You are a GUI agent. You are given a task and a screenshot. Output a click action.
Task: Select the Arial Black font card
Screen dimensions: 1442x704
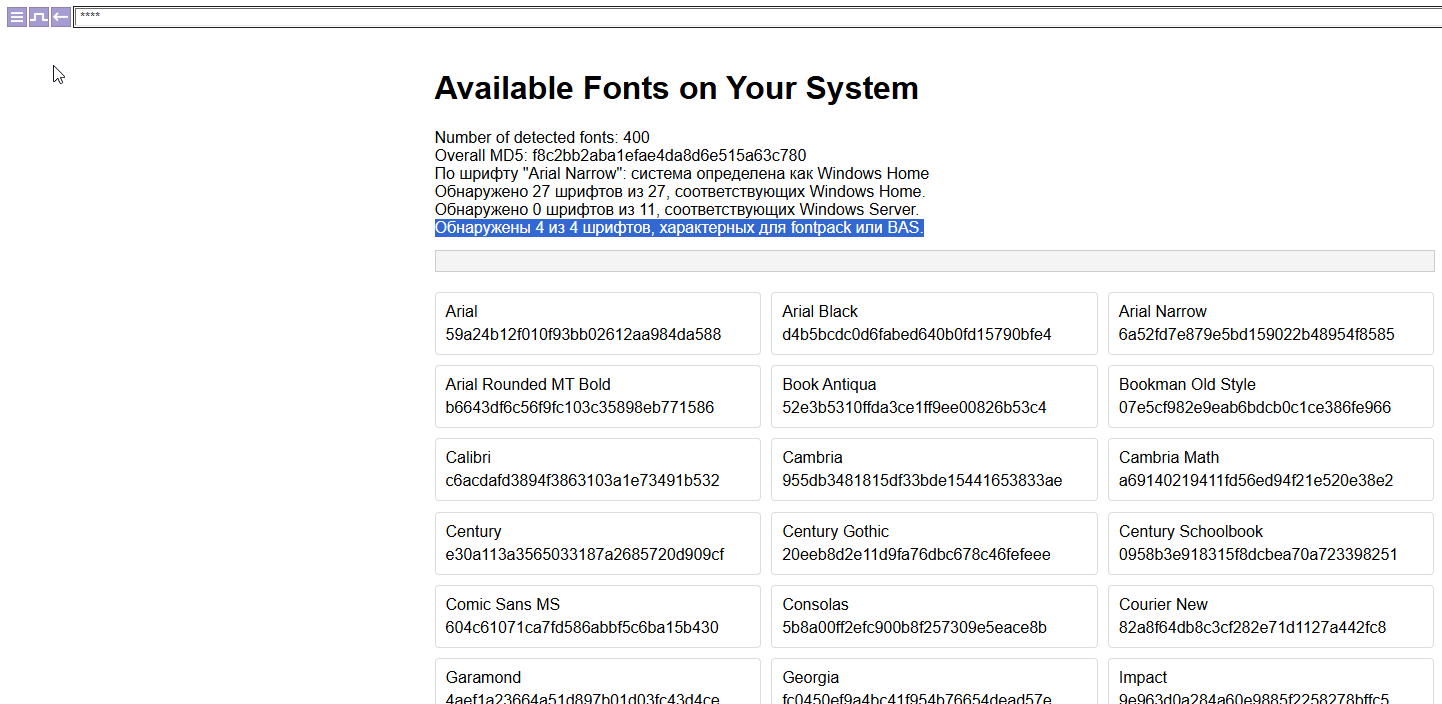[933, 323]
